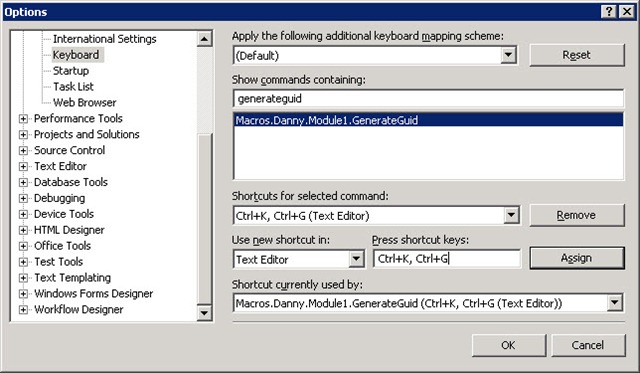
Task: Click the Cancel button
Action: click(588, 345)
